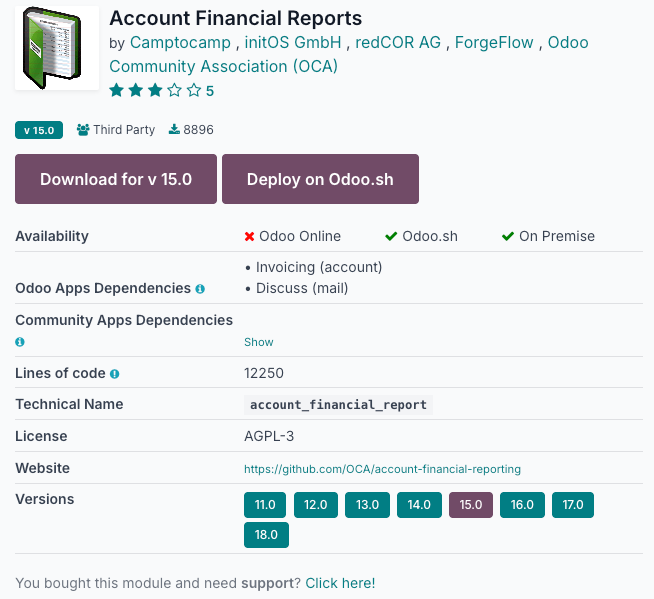Click the AGPL-3 license text
This screenshot has width=654, height=599.
269,436
